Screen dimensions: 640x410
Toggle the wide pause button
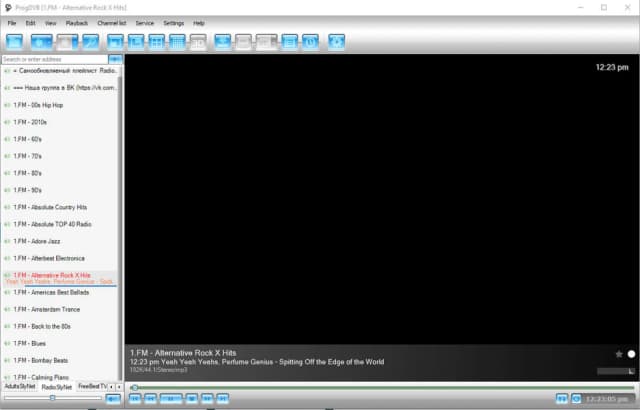171,399
